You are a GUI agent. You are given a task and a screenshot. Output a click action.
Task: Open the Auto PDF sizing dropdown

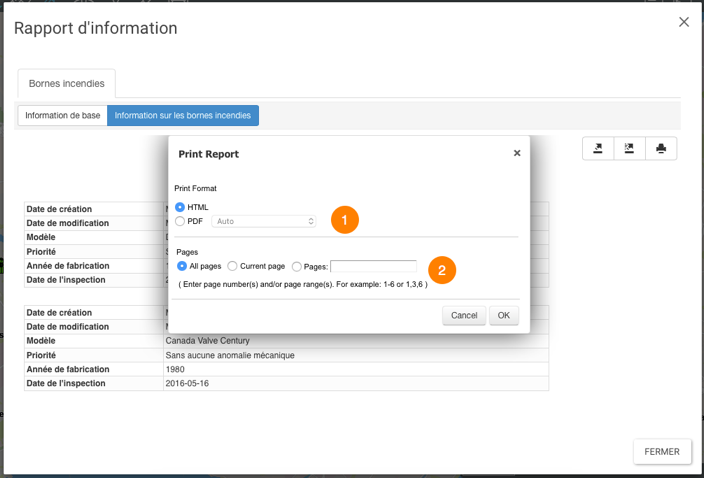pos(264,221)
